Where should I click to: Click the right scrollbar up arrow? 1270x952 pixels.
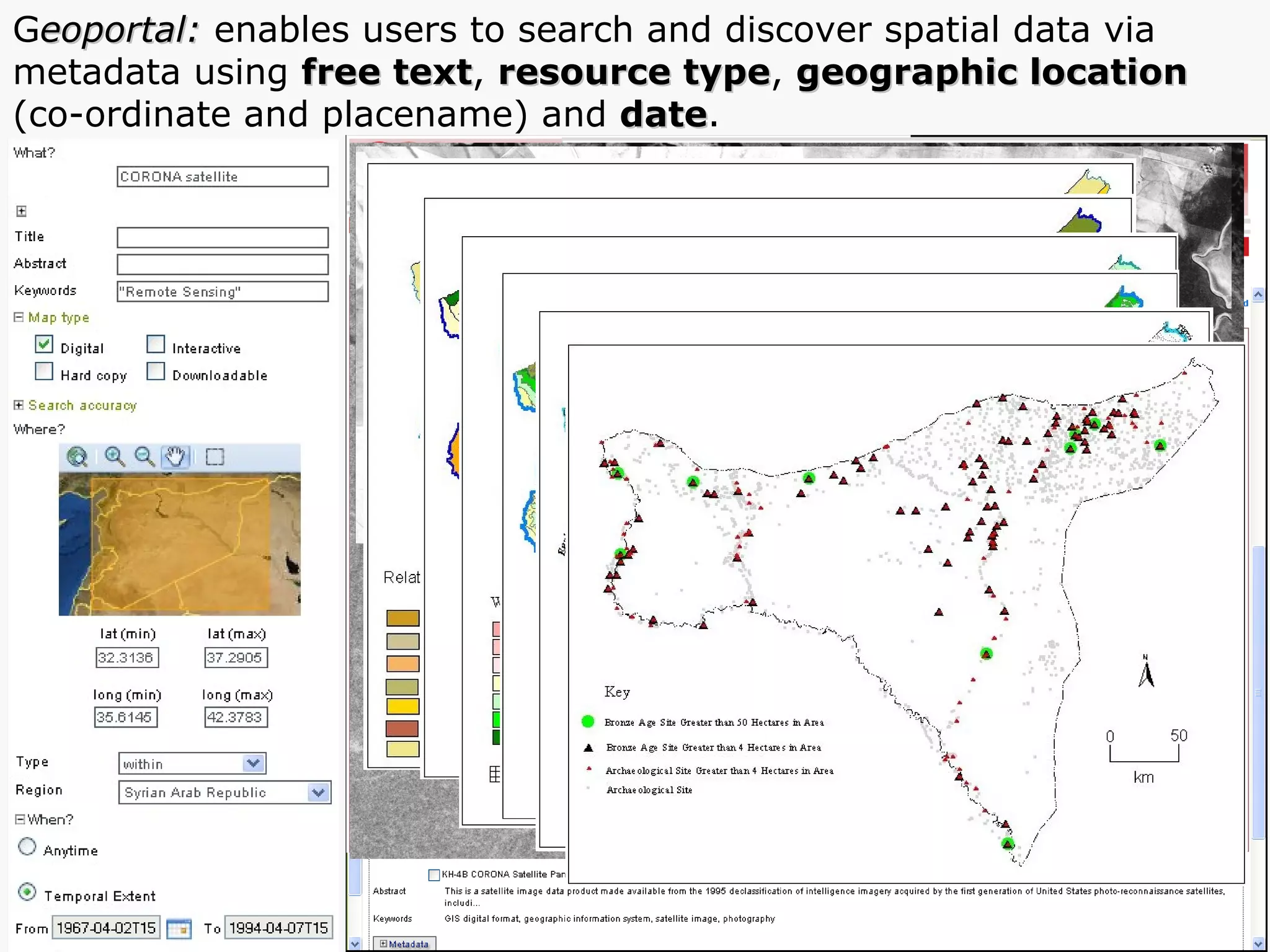pyautogui.click(x=1258, y=295)
